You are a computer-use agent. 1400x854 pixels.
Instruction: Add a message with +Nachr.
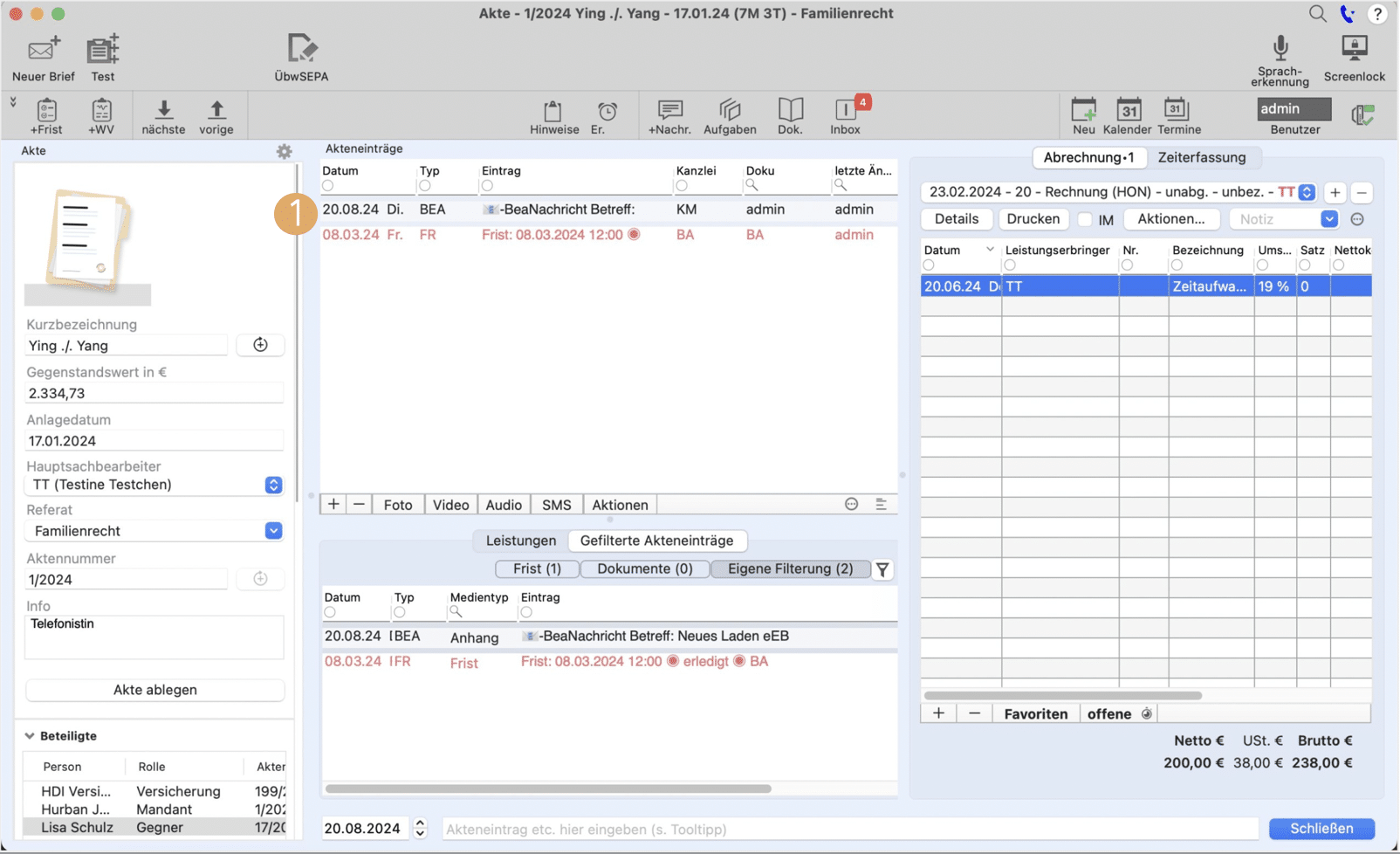click(x=670, y=110)
